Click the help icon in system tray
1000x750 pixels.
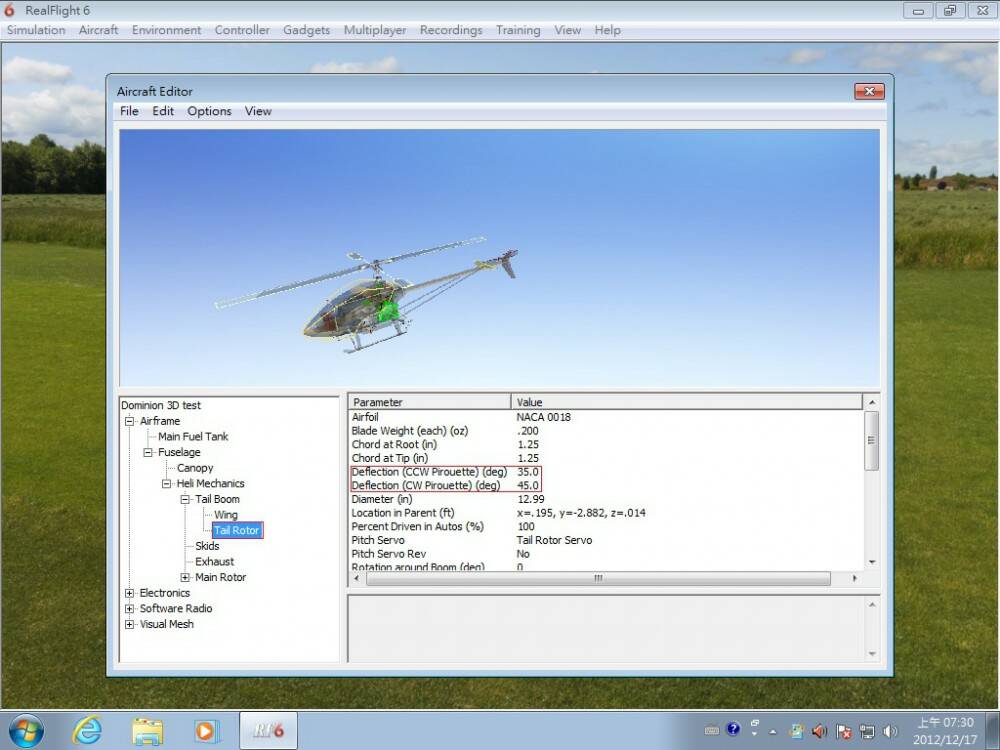733,729
